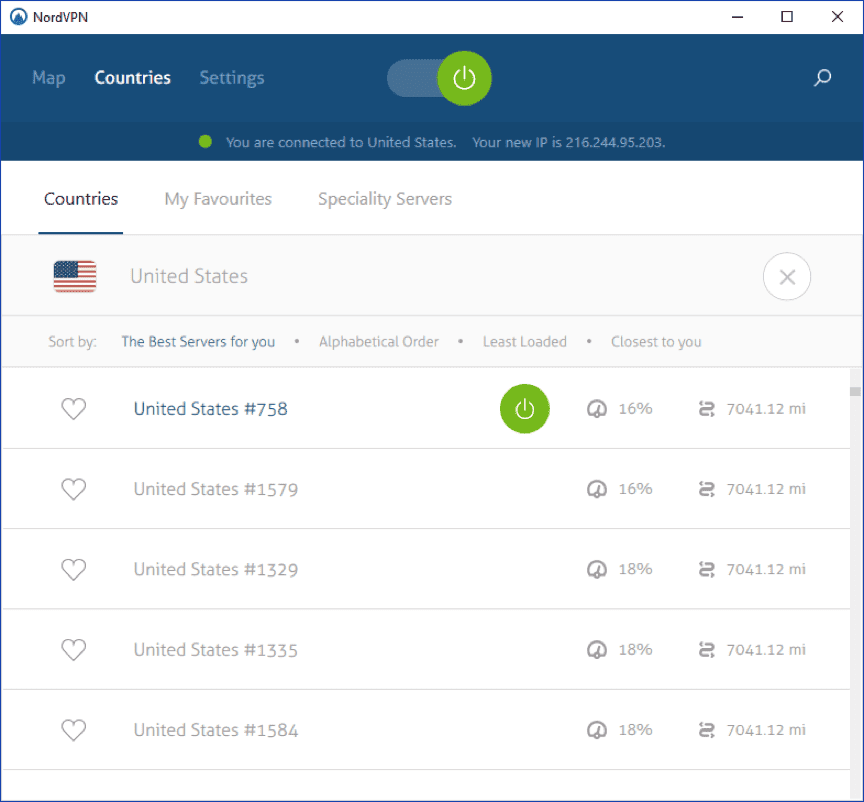Viewport: 864px width, 802px height.
Task: Click the NordVPN logo in title bar
Action: [18, 17]
